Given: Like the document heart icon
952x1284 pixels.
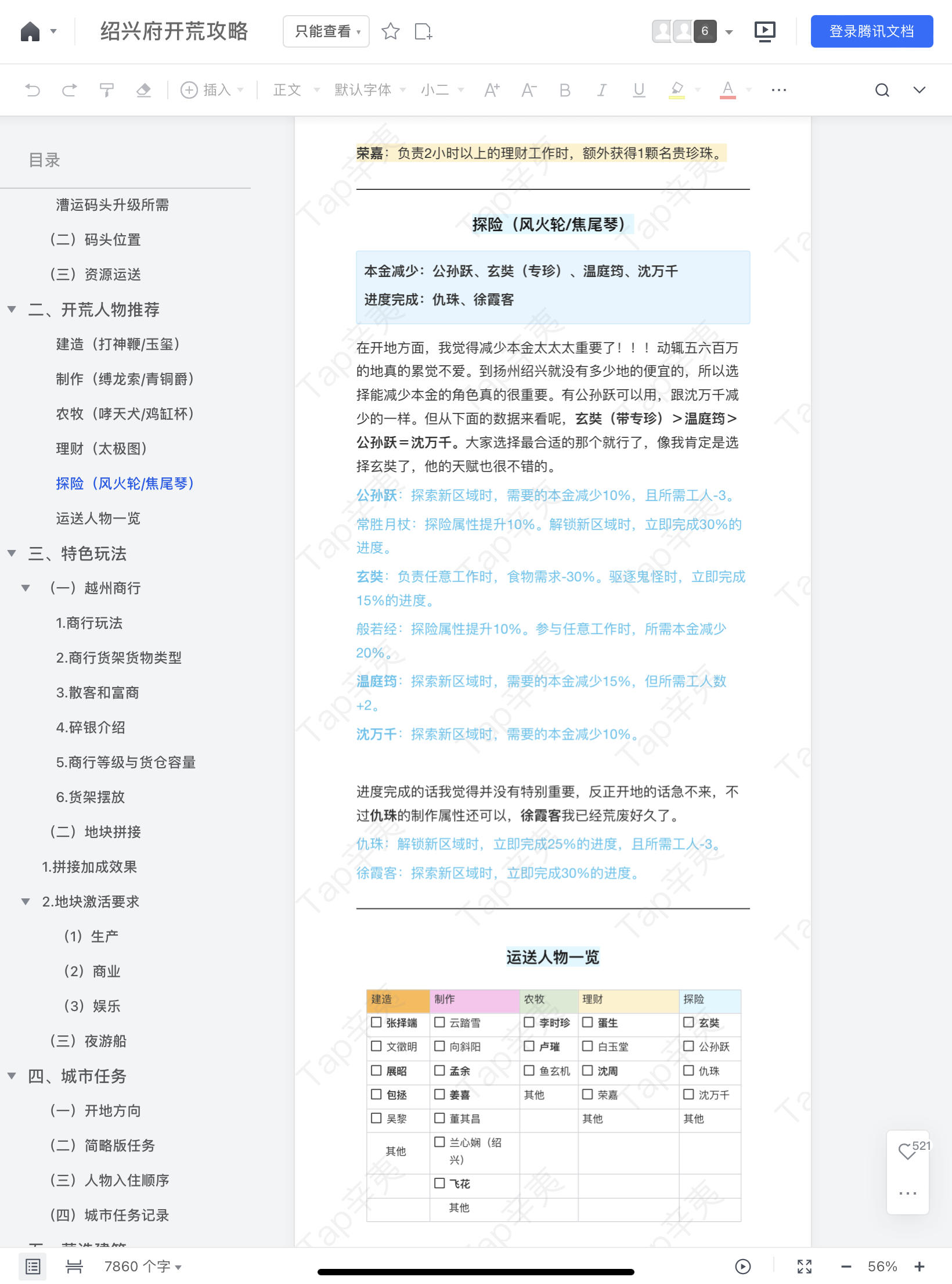Looking at the screenshot, I should click(907, 1152).
